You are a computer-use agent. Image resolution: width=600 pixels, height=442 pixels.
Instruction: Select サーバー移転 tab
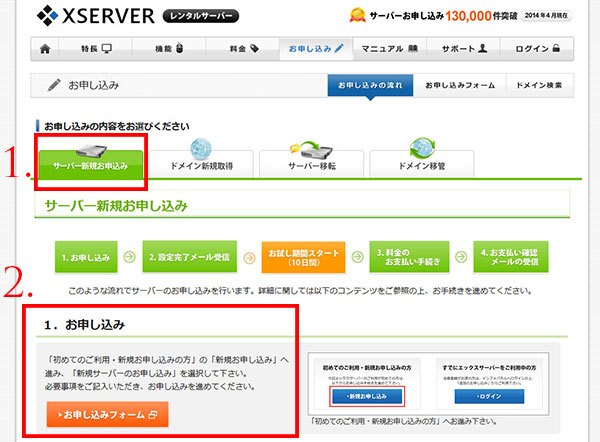313,163
